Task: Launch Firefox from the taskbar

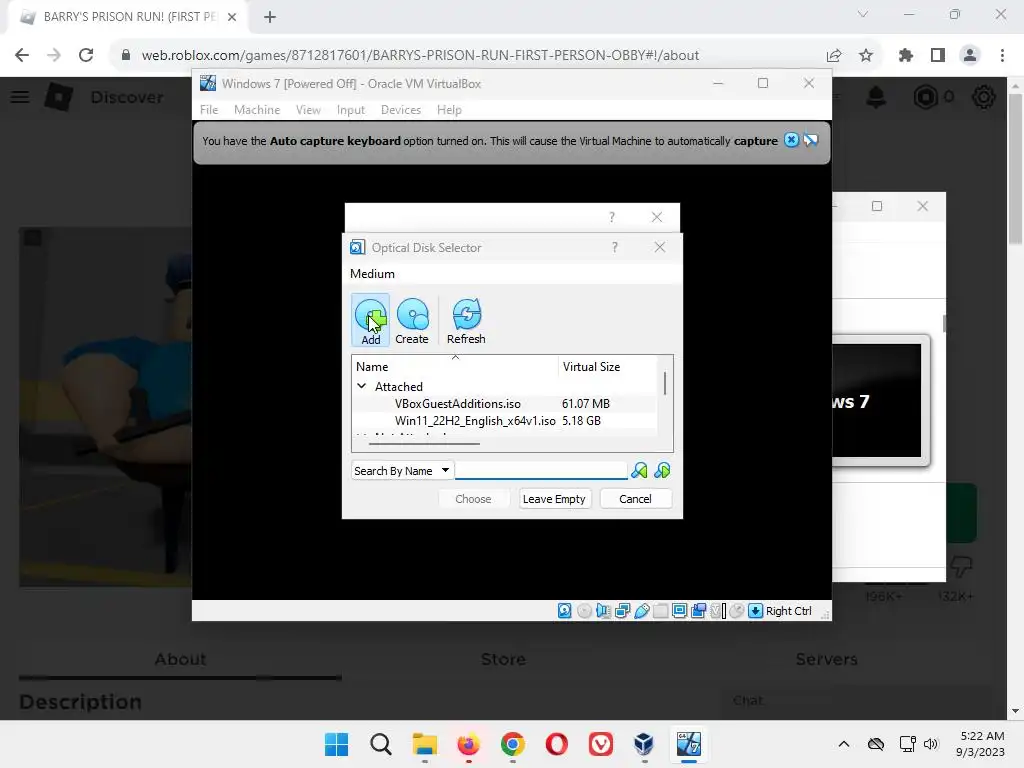Action: click(468, 744)
